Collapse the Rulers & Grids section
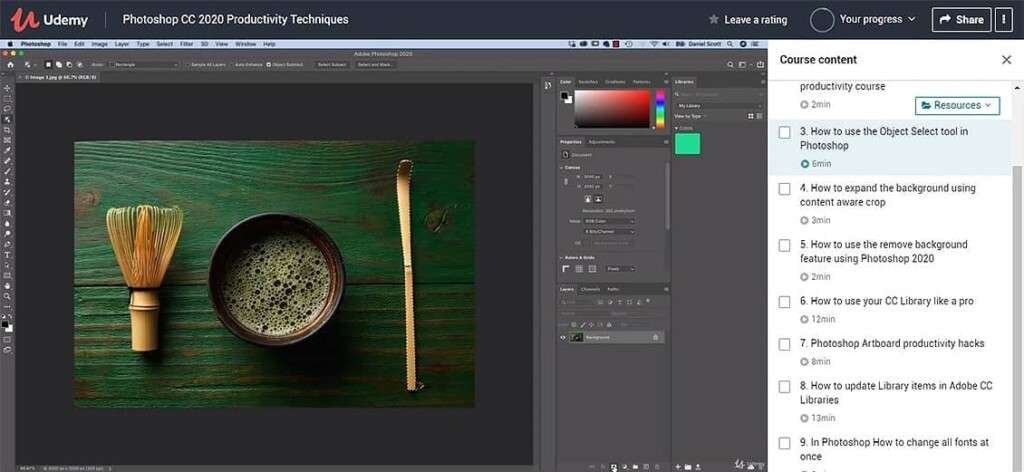 (x=561, y=257)
